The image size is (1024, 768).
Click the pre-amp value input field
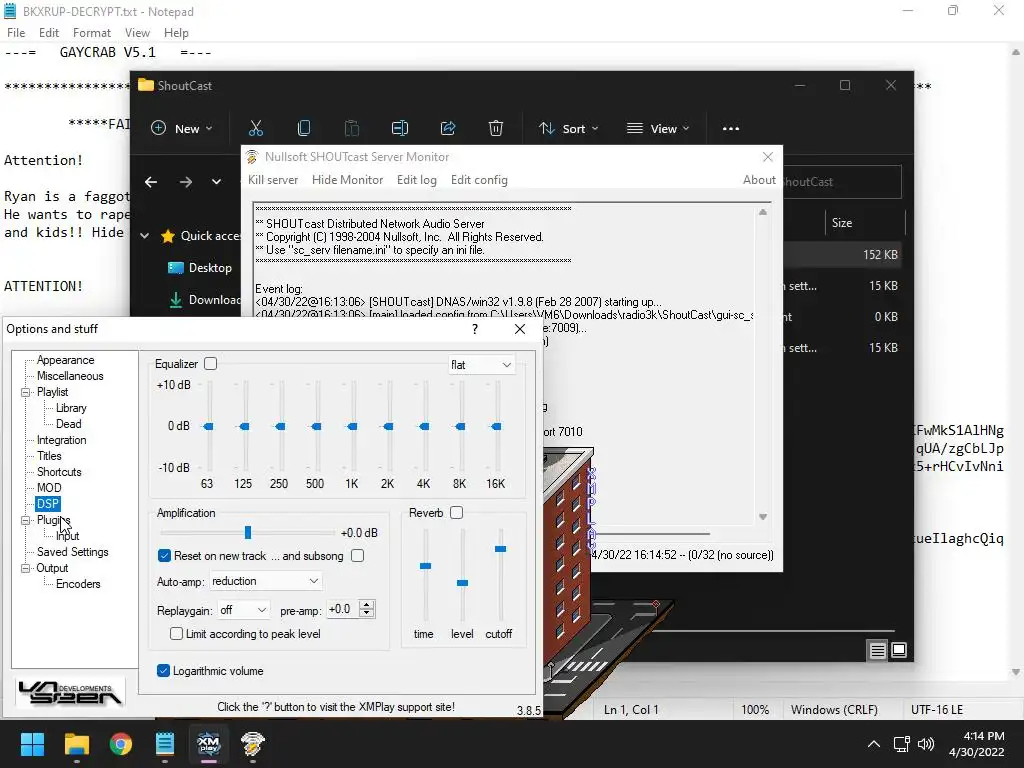pos(343,609)
